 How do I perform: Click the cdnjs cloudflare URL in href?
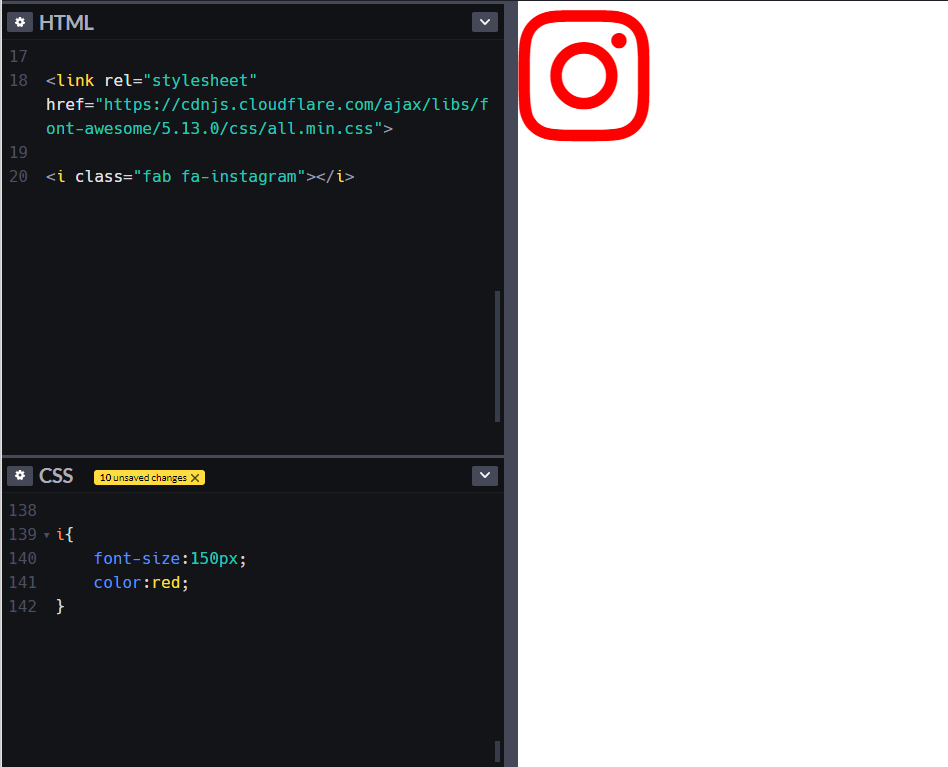(267, 116)
